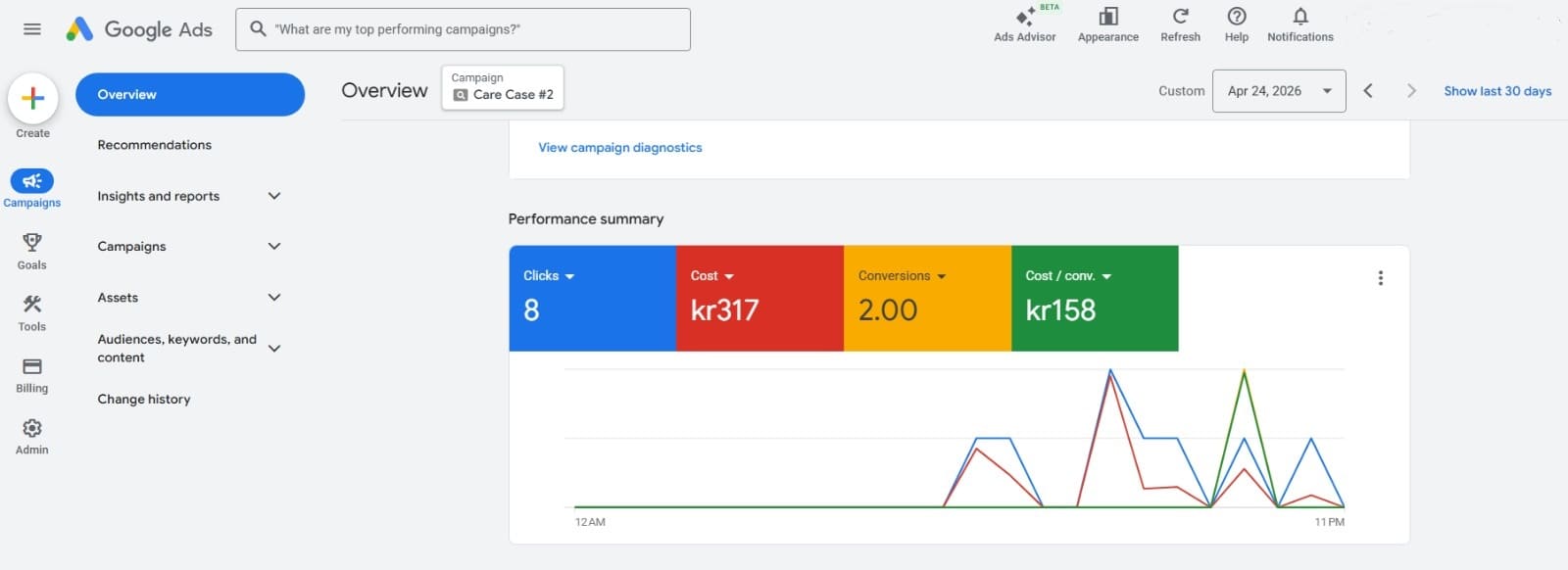
Task: Click the campaign type icon beside Care Case #2
Action: 461,95
